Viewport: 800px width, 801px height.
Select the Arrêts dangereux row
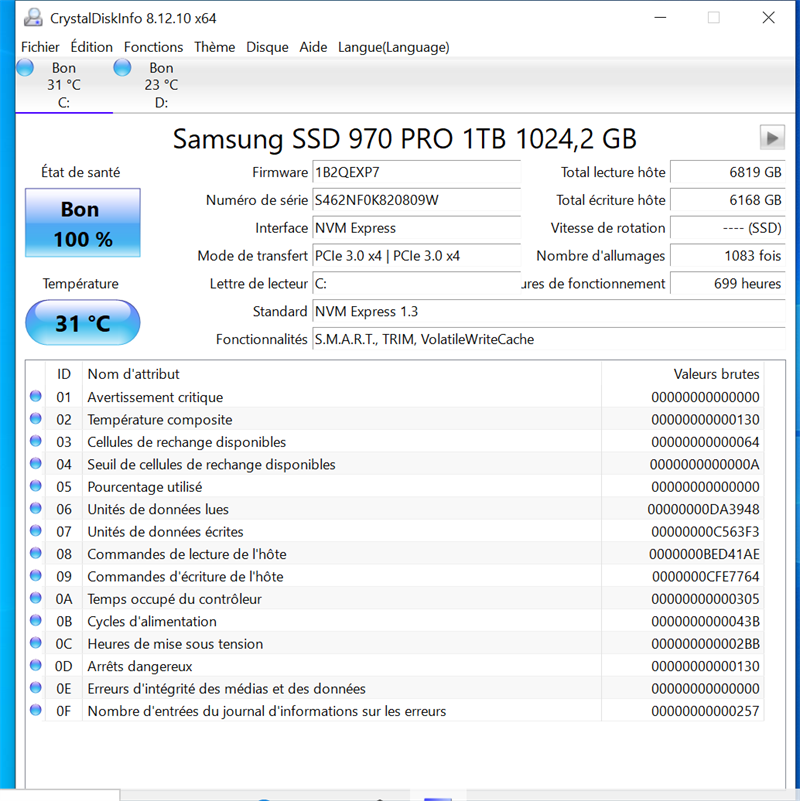[x=395, y=666]
